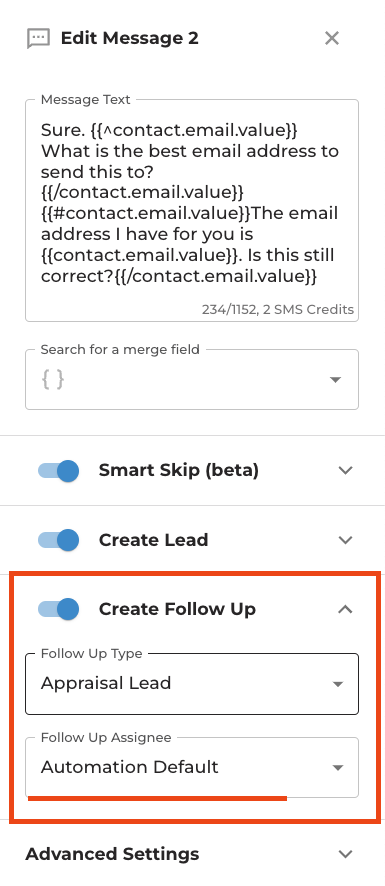The width and height of the screenshot is (385, 886).
Task: Open the Follow Up Assignee dropdown
Action: tap(192, 767)
